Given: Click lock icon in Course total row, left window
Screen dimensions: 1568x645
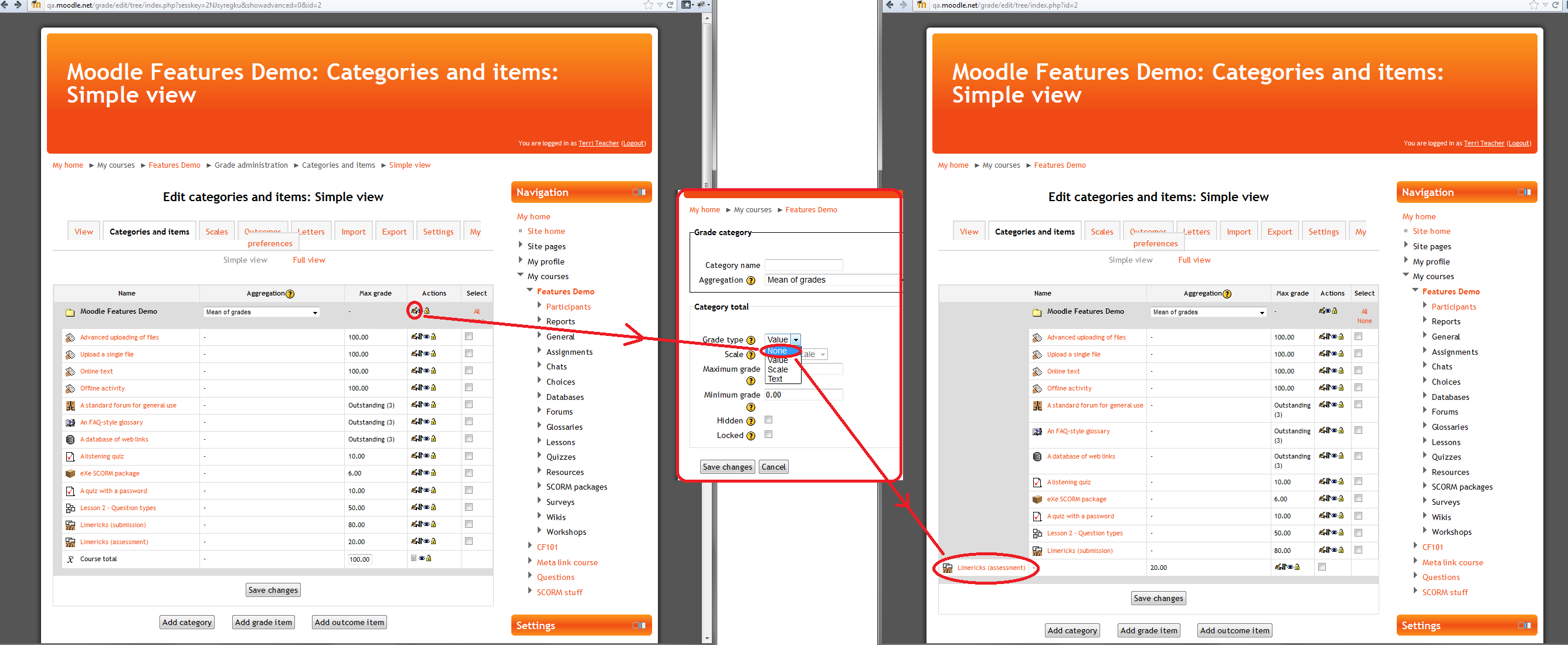Looking at the screenshot, I should 429,558.
